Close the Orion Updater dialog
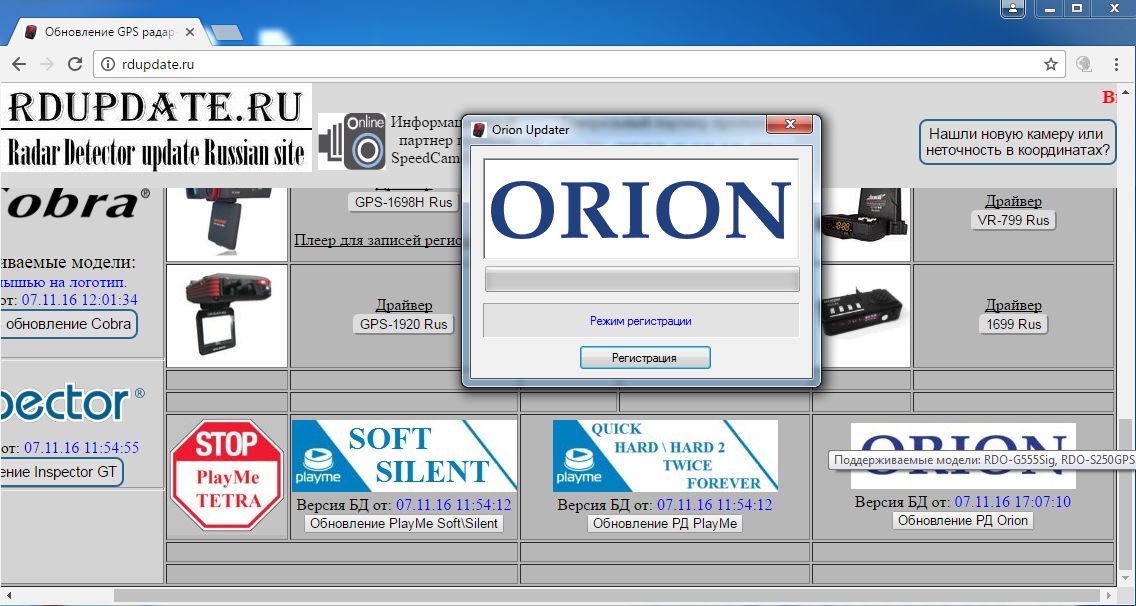Screen dimensions: 1136x606 (x=790, y=125)
